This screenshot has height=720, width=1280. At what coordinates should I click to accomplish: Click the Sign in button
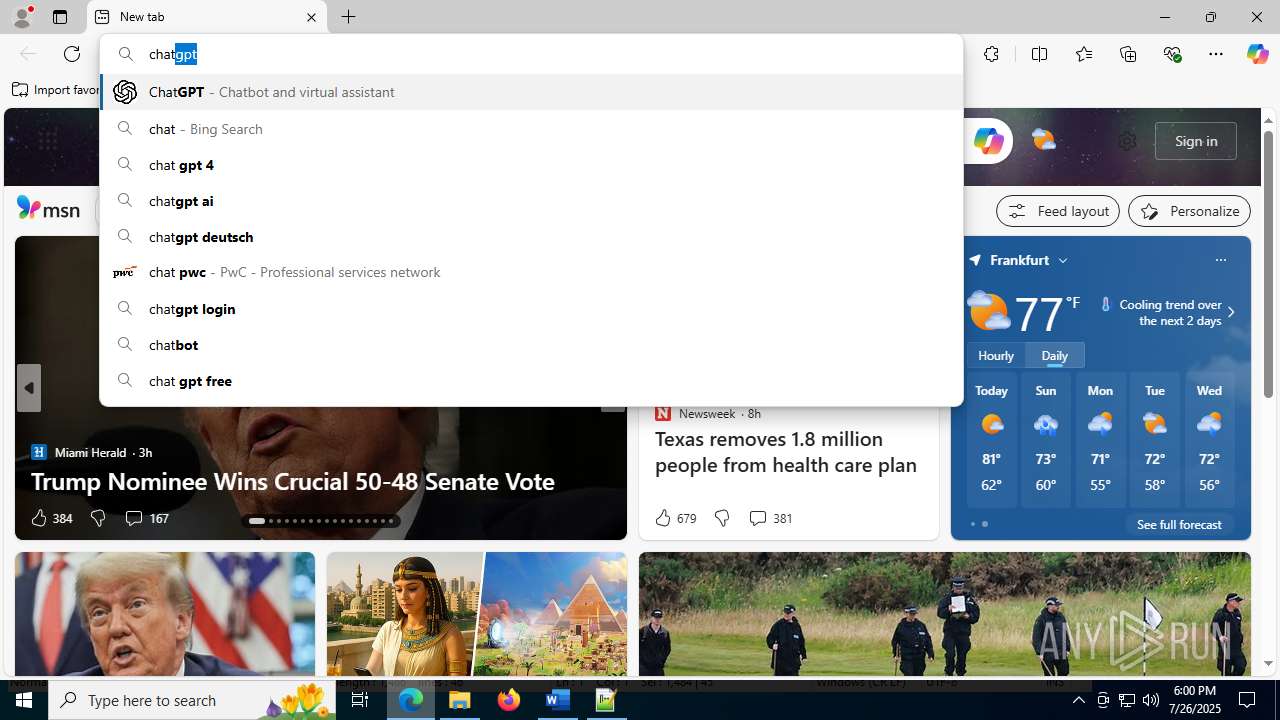click(1195, 141)
